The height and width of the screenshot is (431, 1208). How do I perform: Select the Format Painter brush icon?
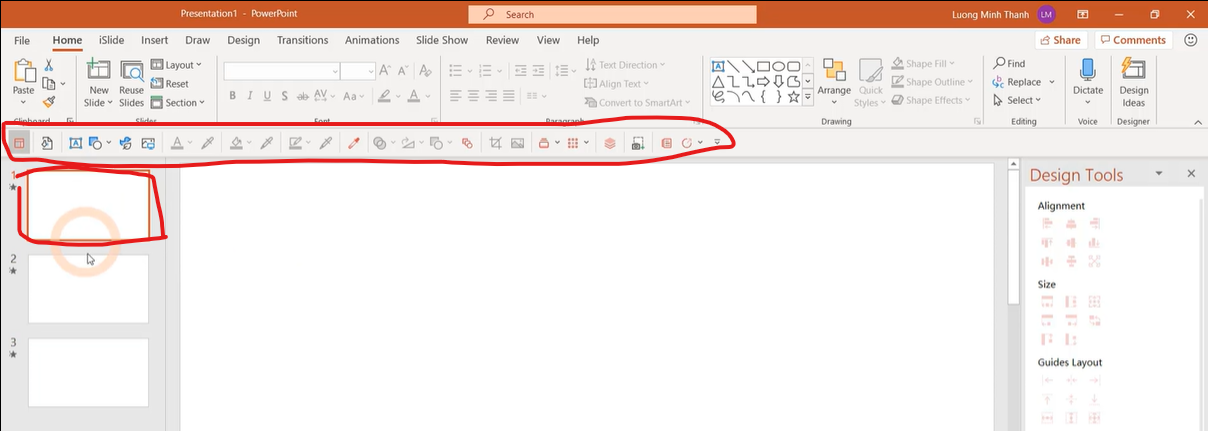point(48,102)
